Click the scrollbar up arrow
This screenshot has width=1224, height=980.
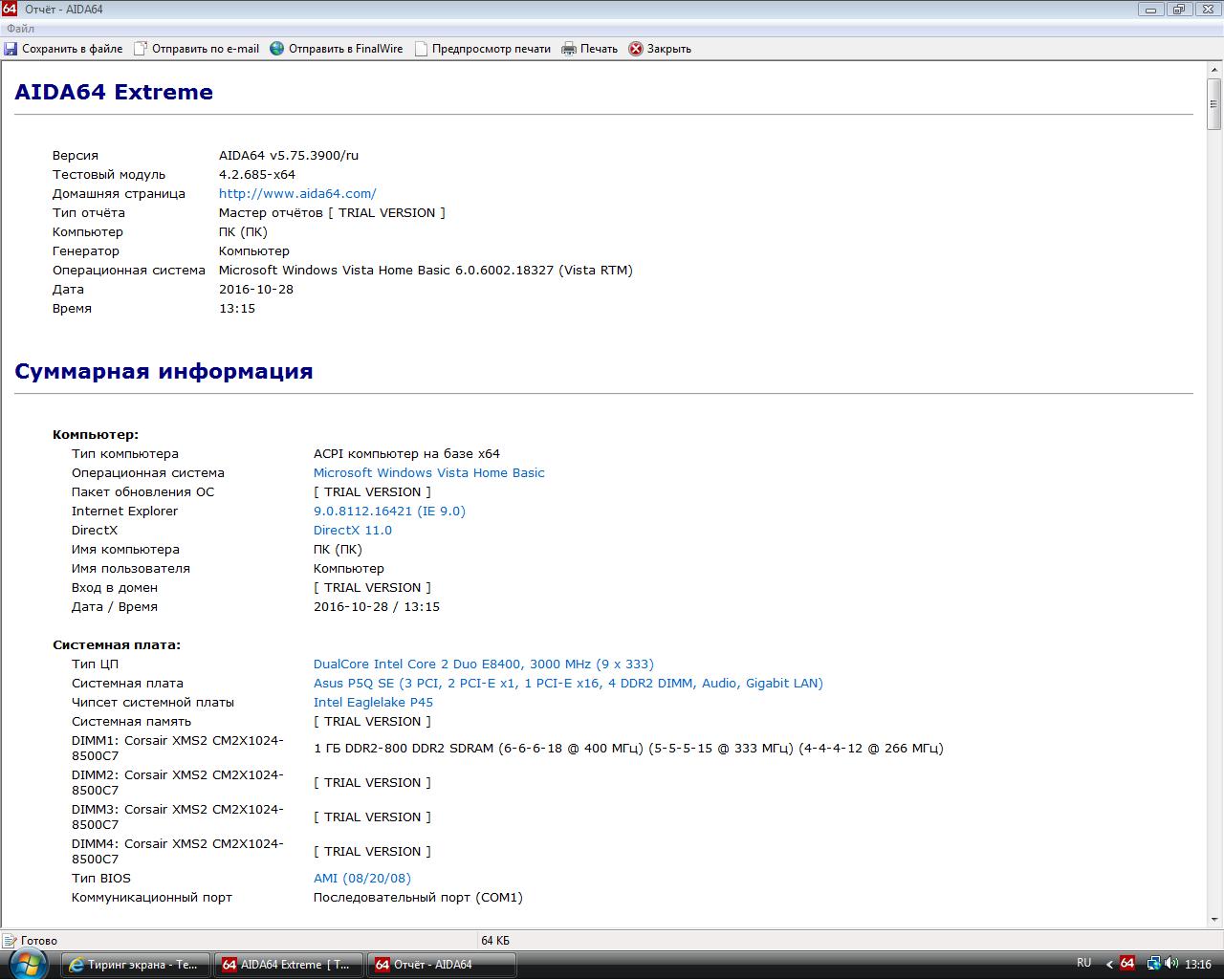pyautogui.click(x=1214, y=70)
